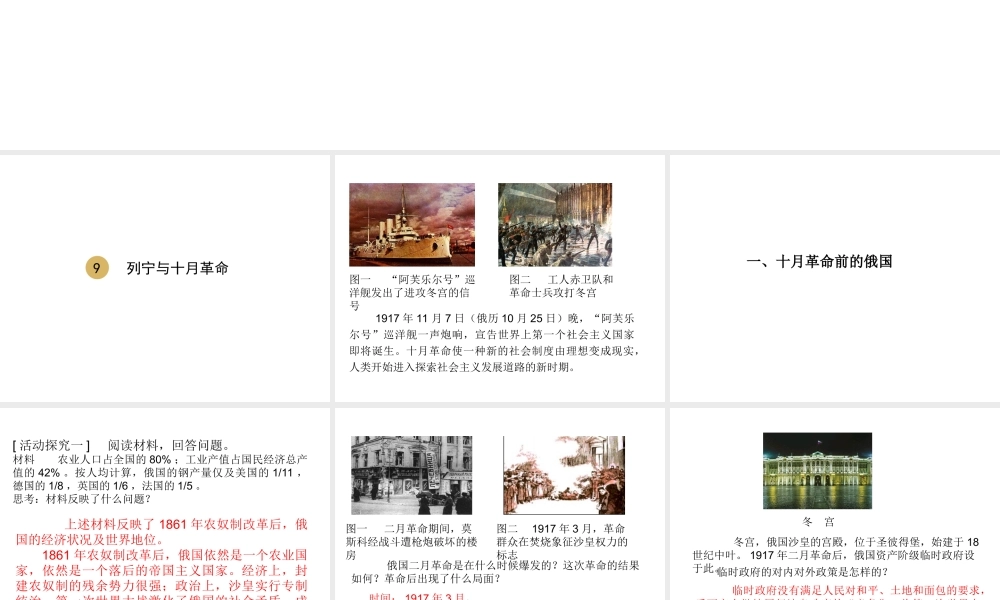Image resolution: width=1000 pixels, height=600 pixels.
Task: Select caption 图一 二月革命期间，莫斯科经战斗遭枪炮破坏的楼房
Action: click(x=411, y=541)
